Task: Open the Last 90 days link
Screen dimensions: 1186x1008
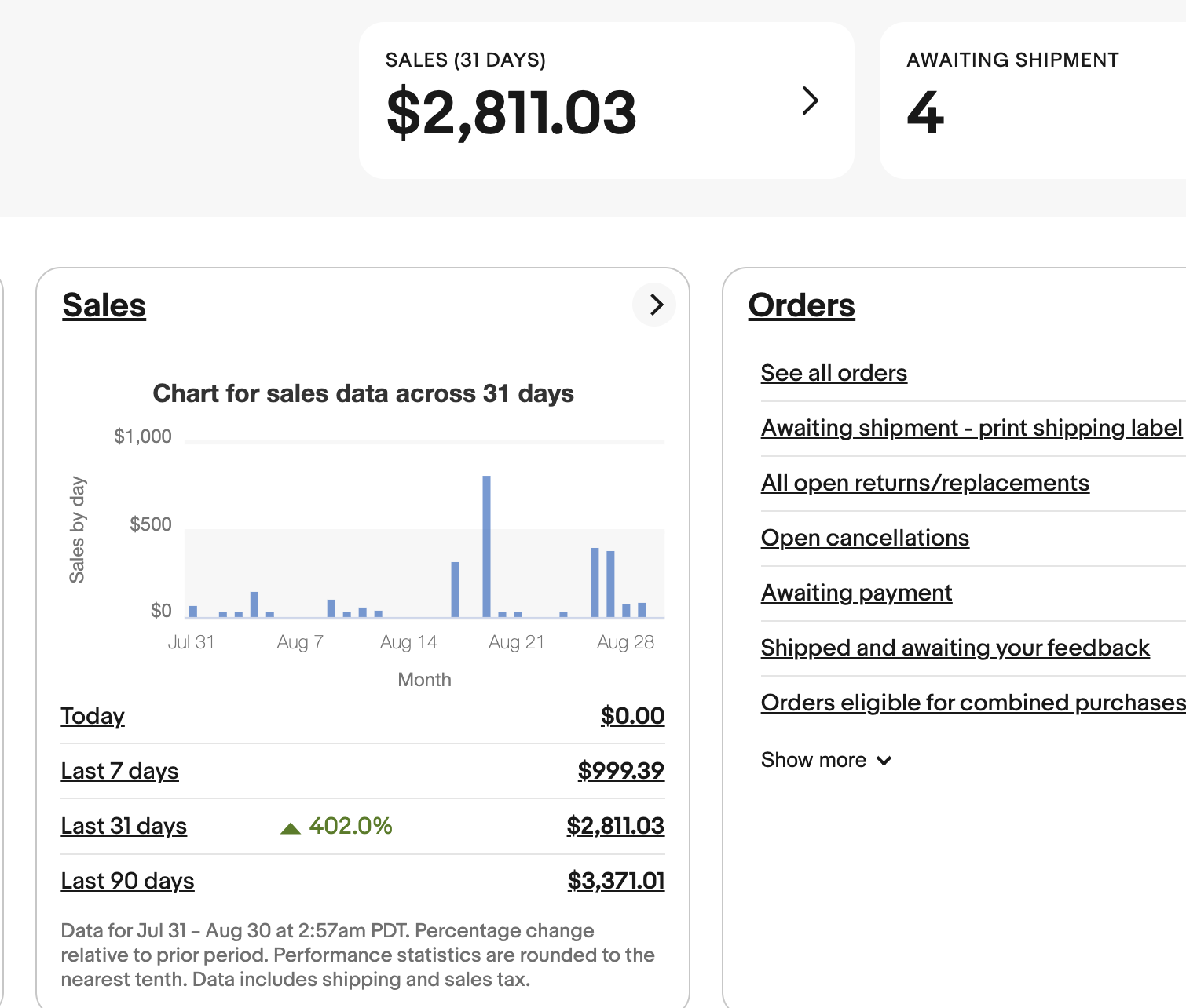Action: (x=127, y=881)
